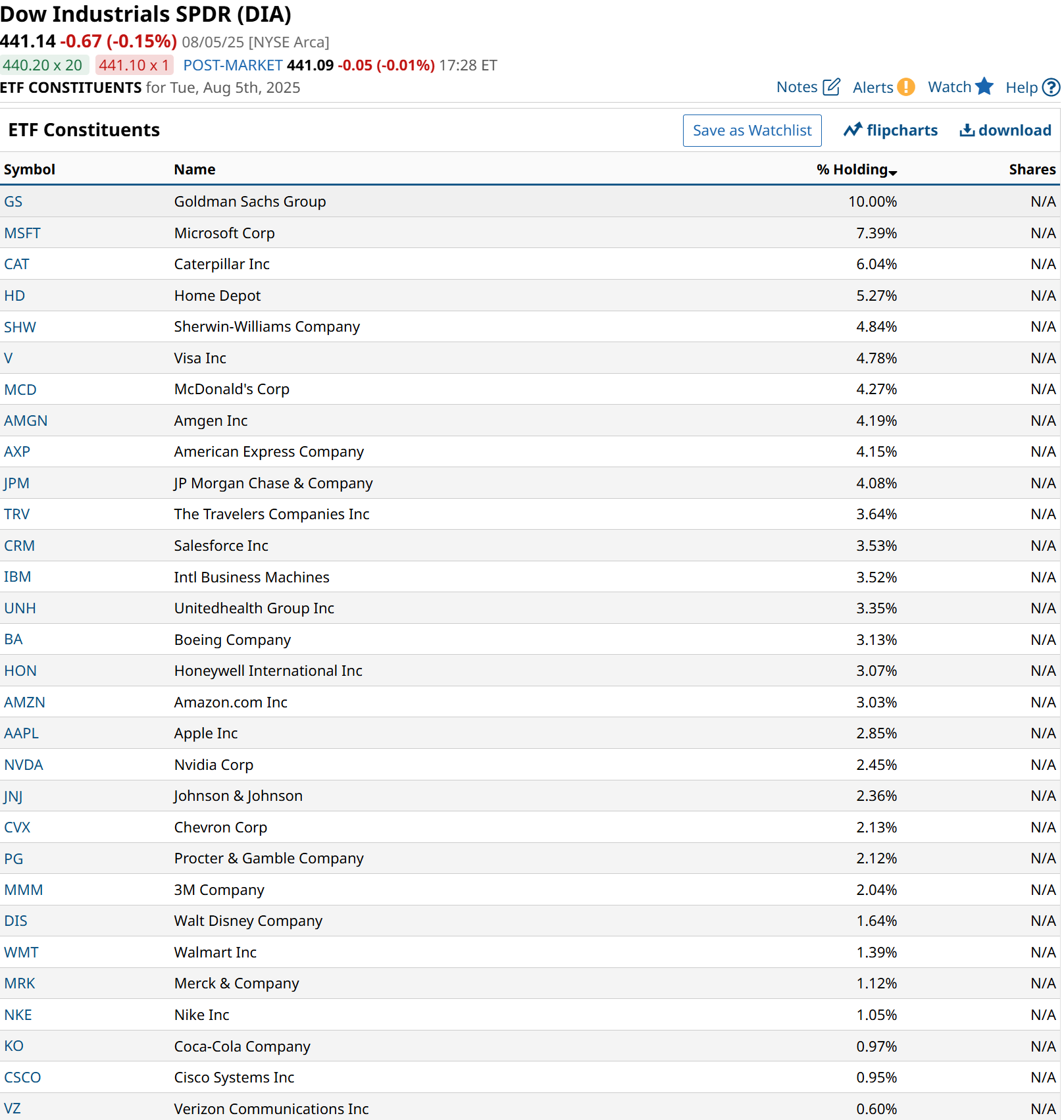Screen dimensions: 1064x1120
Task: Select the Goldman Sachs Group name cell
Action: pos(250,201)
